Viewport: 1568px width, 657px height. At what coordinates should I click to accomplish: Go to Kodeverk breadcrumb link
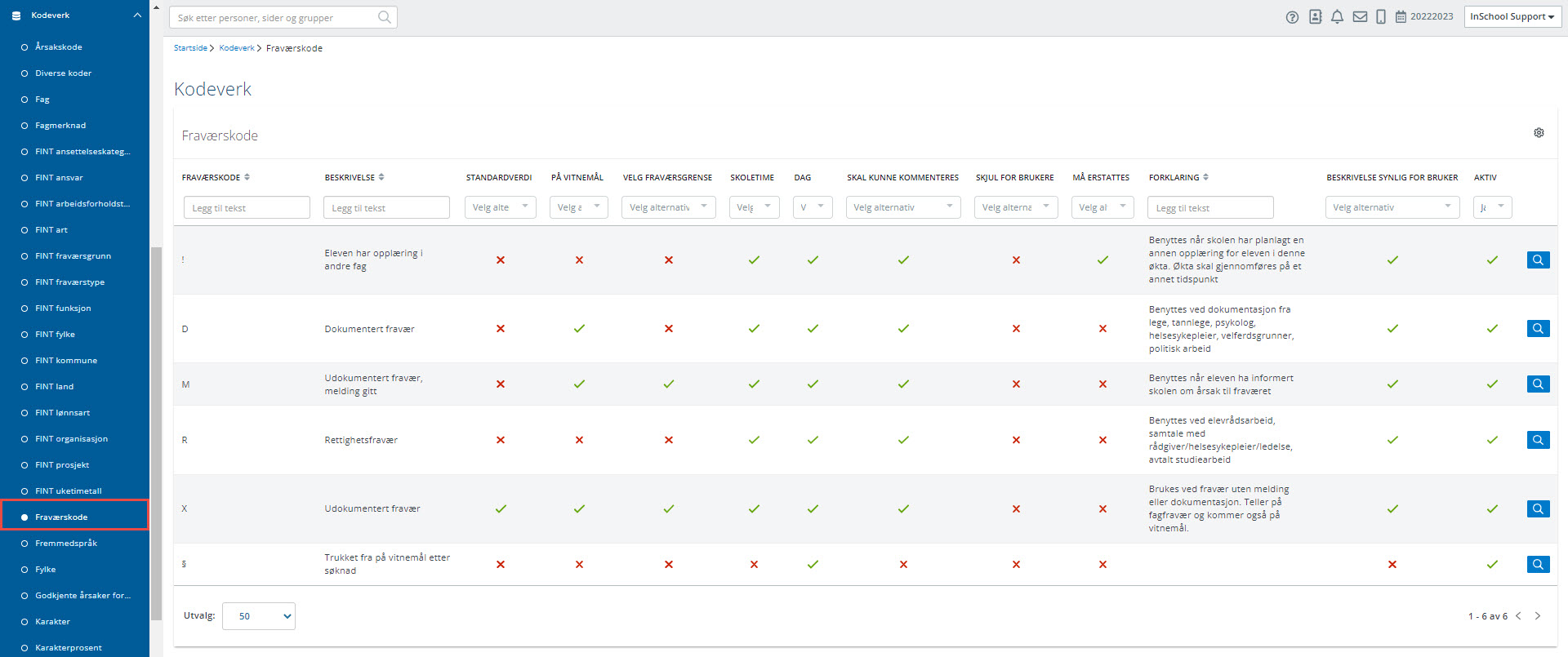(x=237, y=48)
